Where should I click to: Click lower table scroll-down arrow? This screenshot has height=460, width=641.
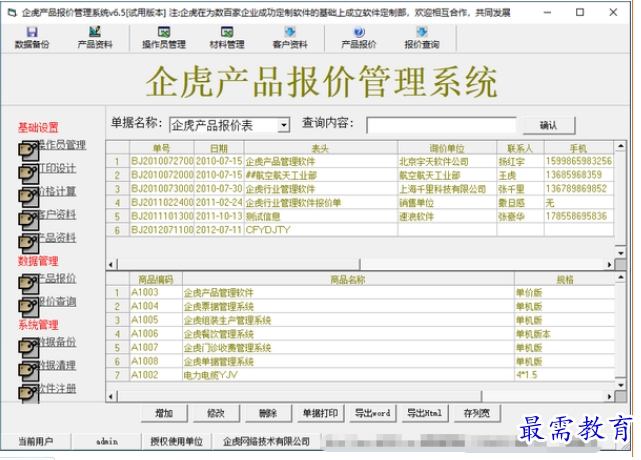tap(621, 385)
